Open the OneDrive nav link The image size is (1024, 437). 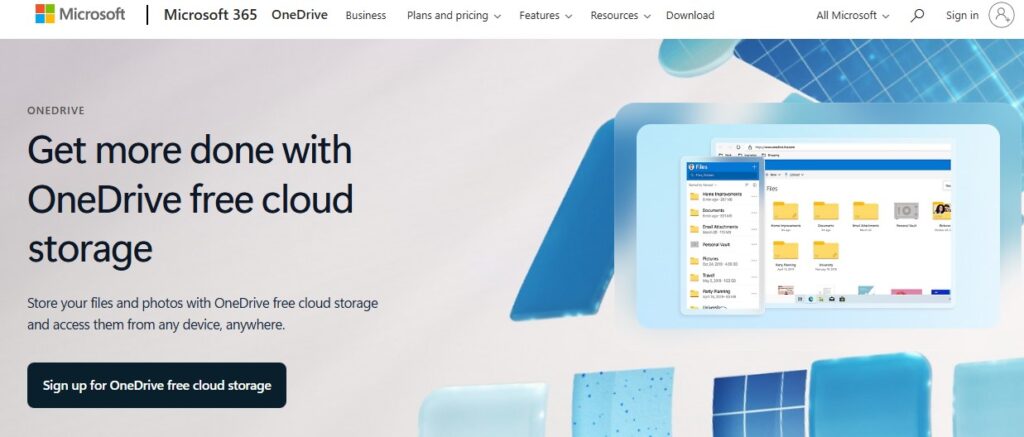point(299,15)
